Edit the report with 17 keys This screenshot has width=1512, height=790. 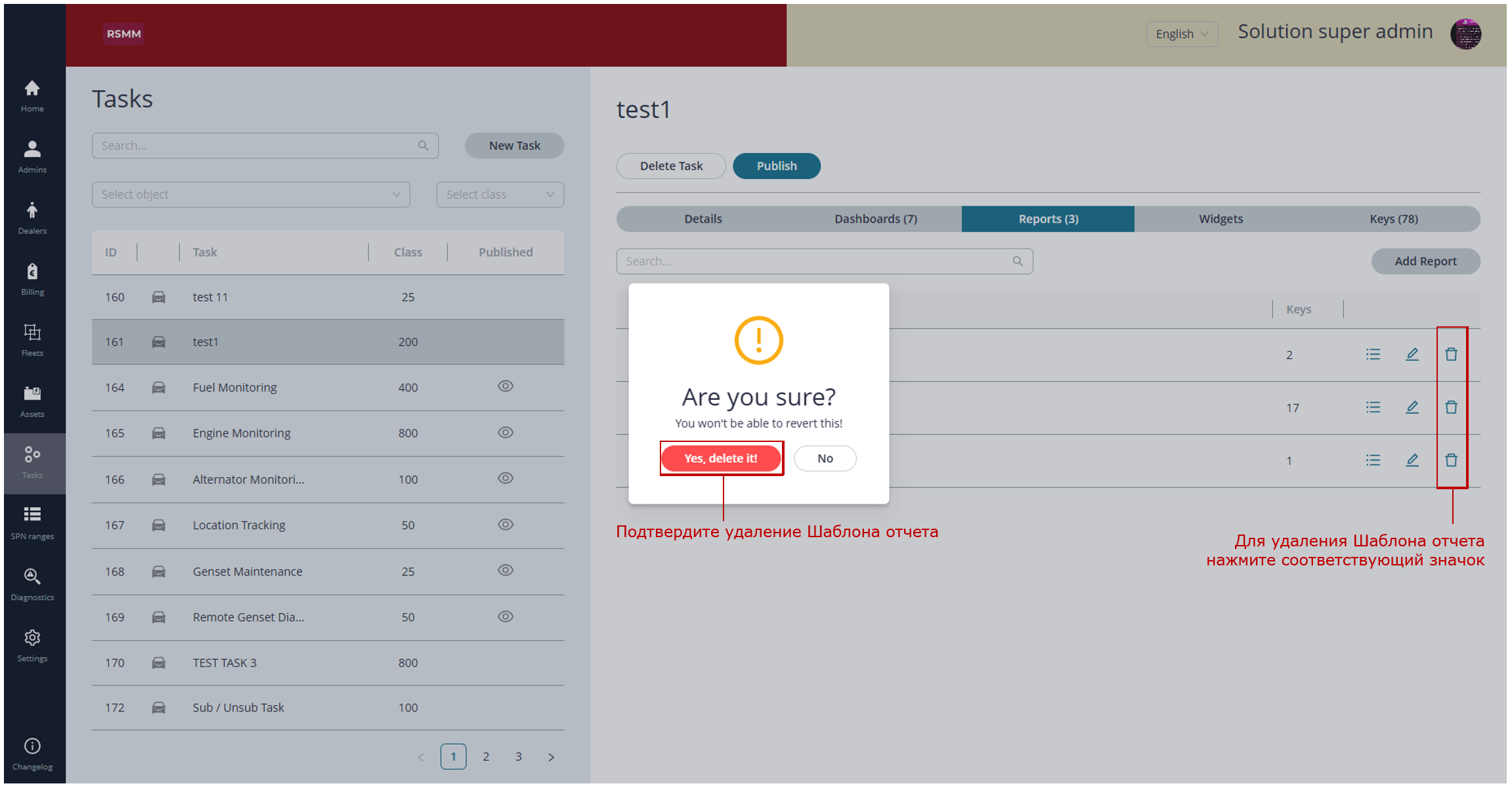(x=1412, y=407)
